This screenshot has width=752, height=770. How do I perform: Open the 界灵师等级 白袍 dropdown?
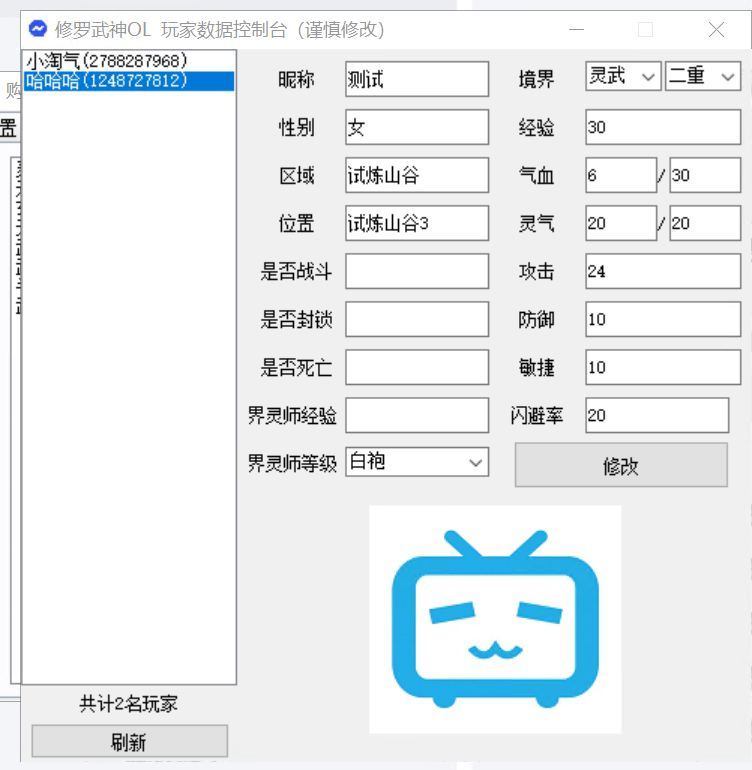[x=417, y=462]
